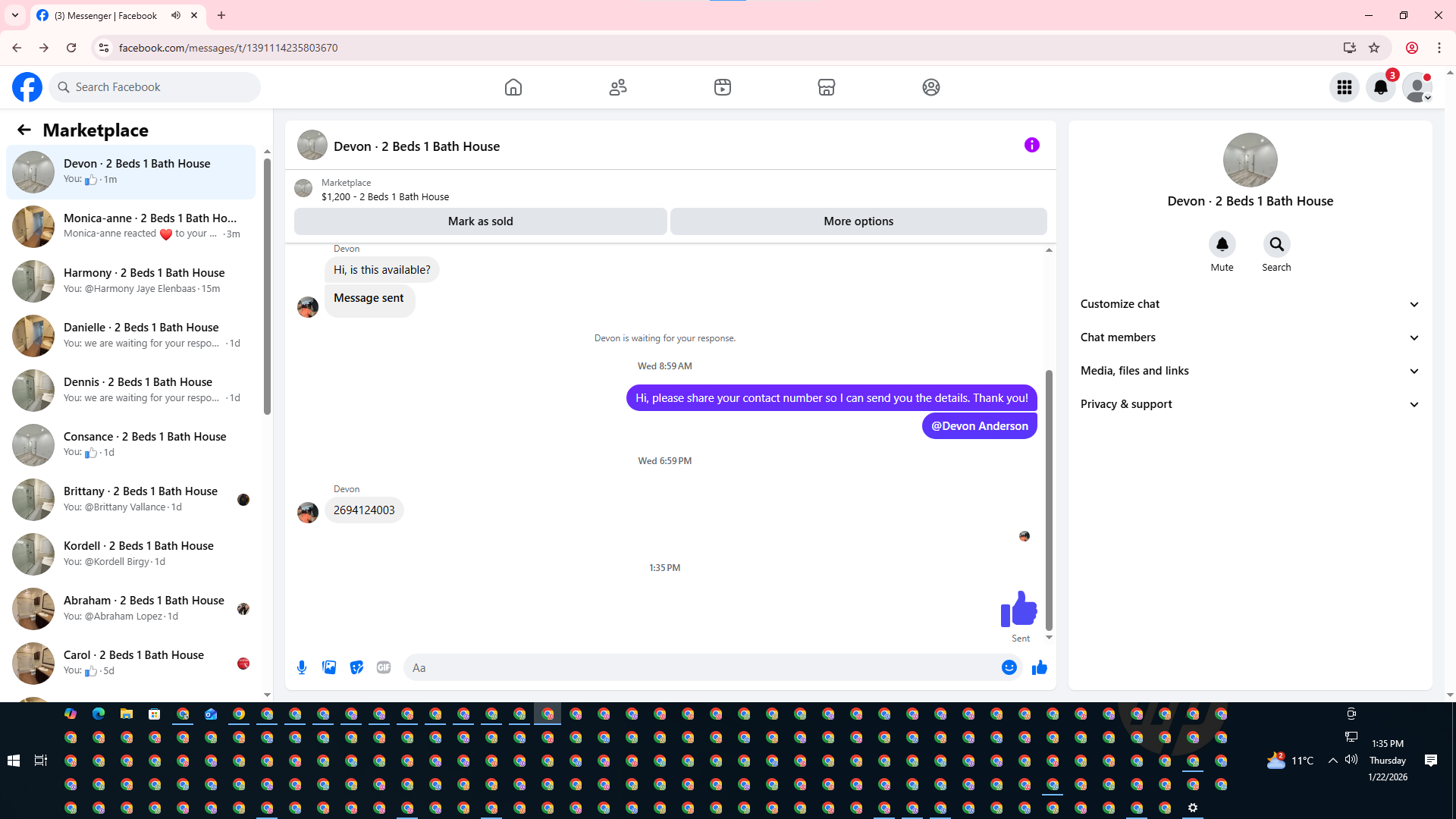
Task: Open the Friends icon in top navigation
Action: tap(618, 87)
